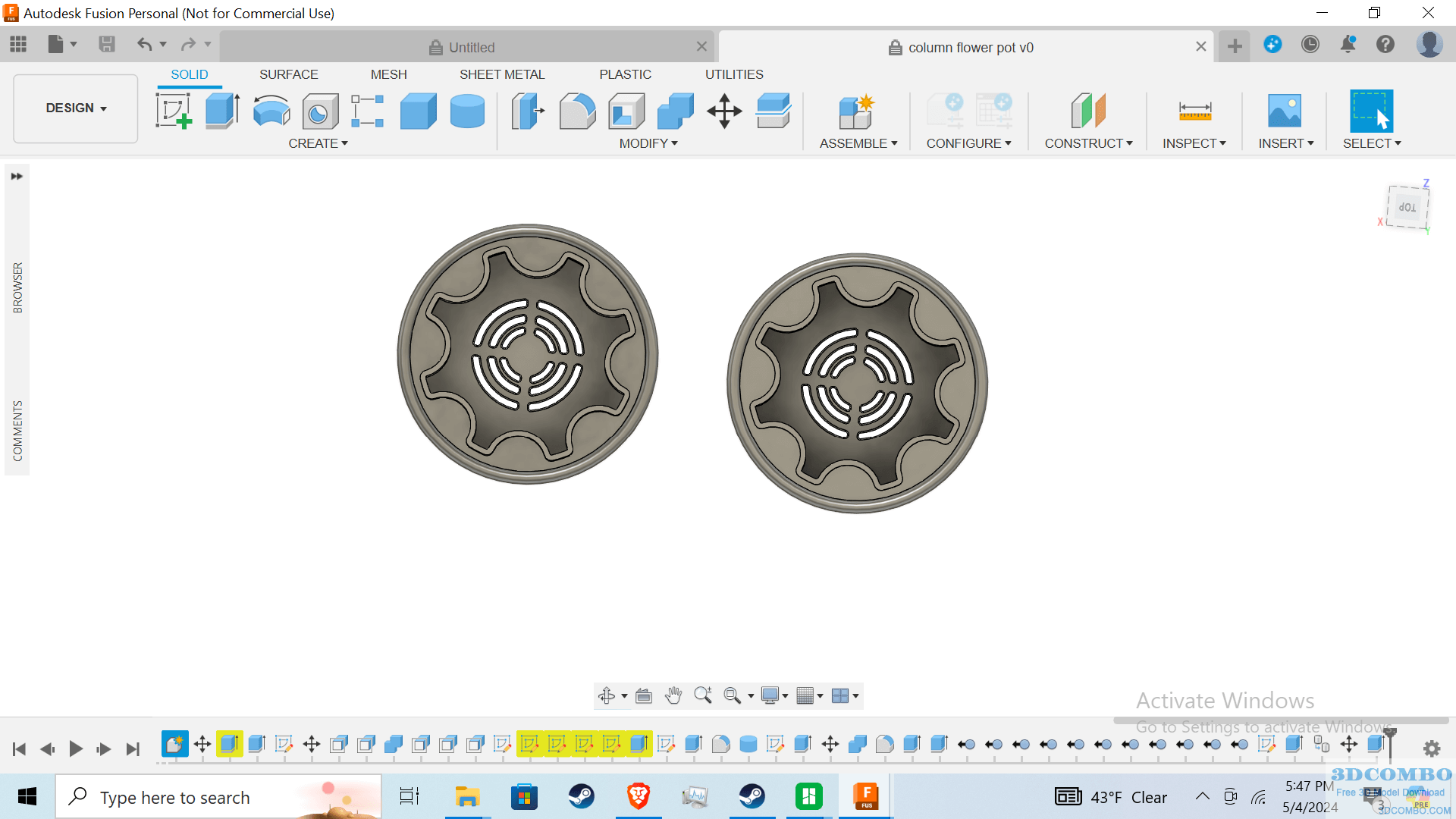
Task: Open the DESIGN workspace dropdown
Action: click(x=76, y=108)
